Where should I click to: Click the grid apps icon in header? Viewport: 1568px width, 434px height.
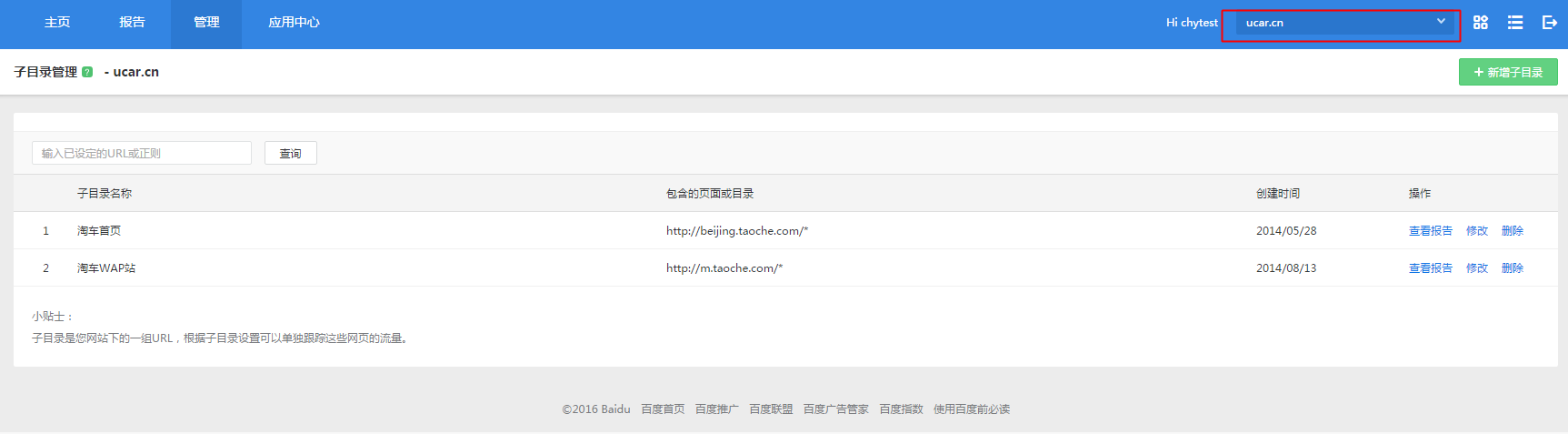[1480, 23]
